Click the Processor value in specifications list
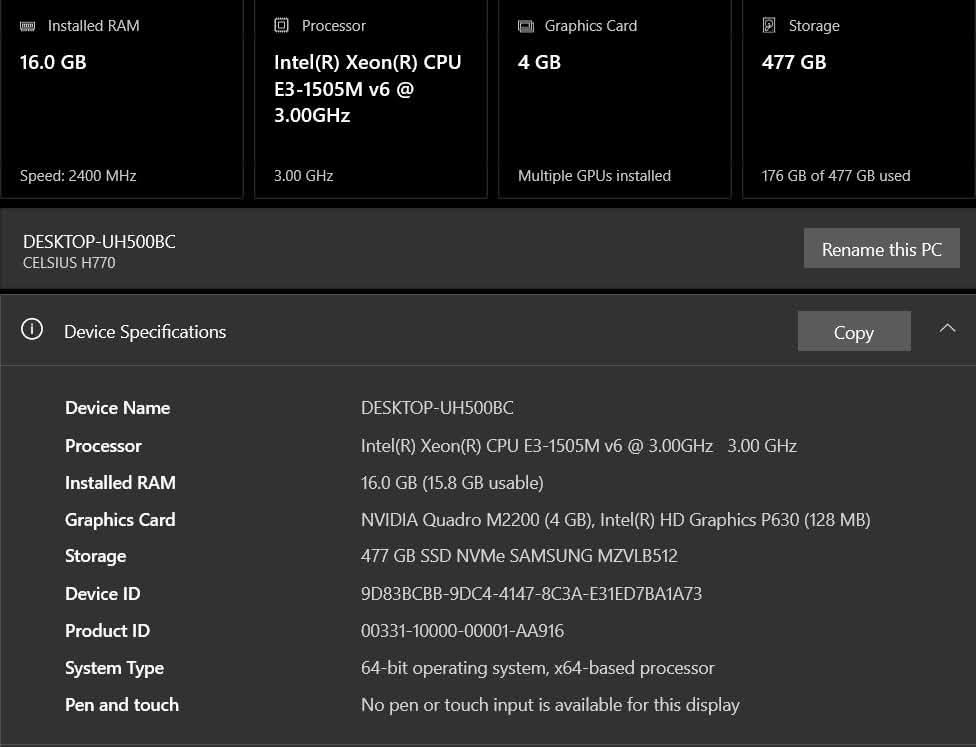The width and height of the screenshot is (976, 747). coord(579,446)
